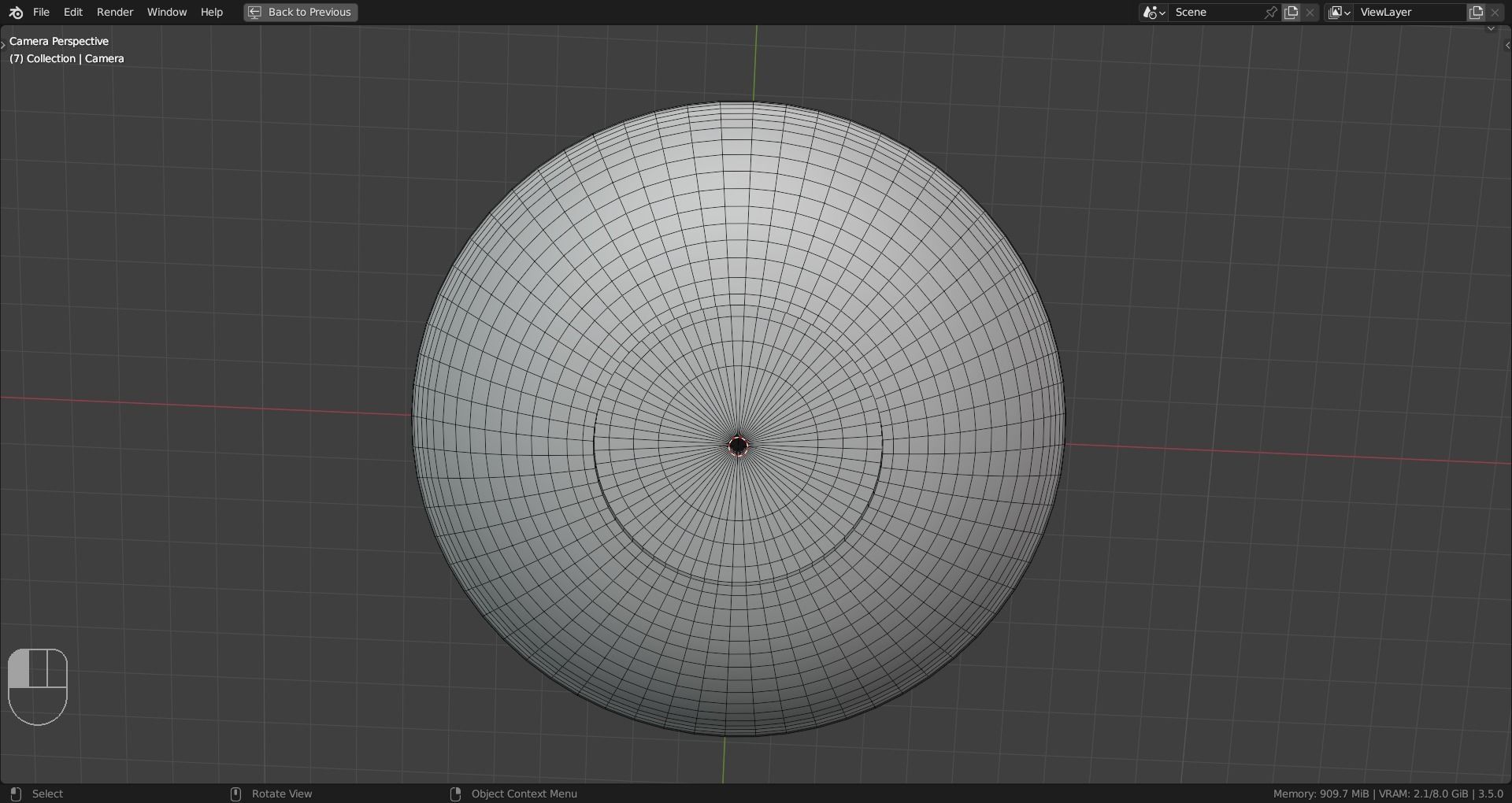Click the New Scene icon

coord(1291,13)
